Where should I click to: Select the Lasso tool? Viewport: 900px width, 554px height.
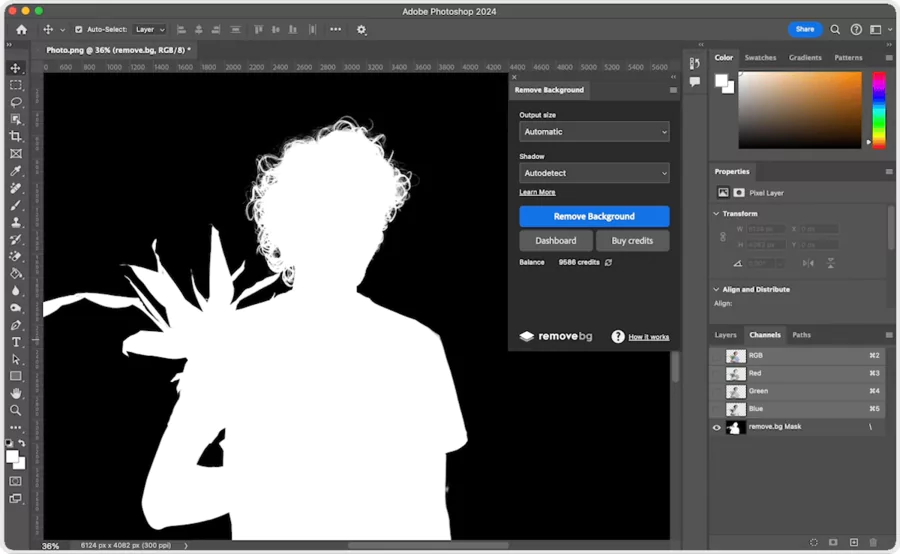coord(16,102)
